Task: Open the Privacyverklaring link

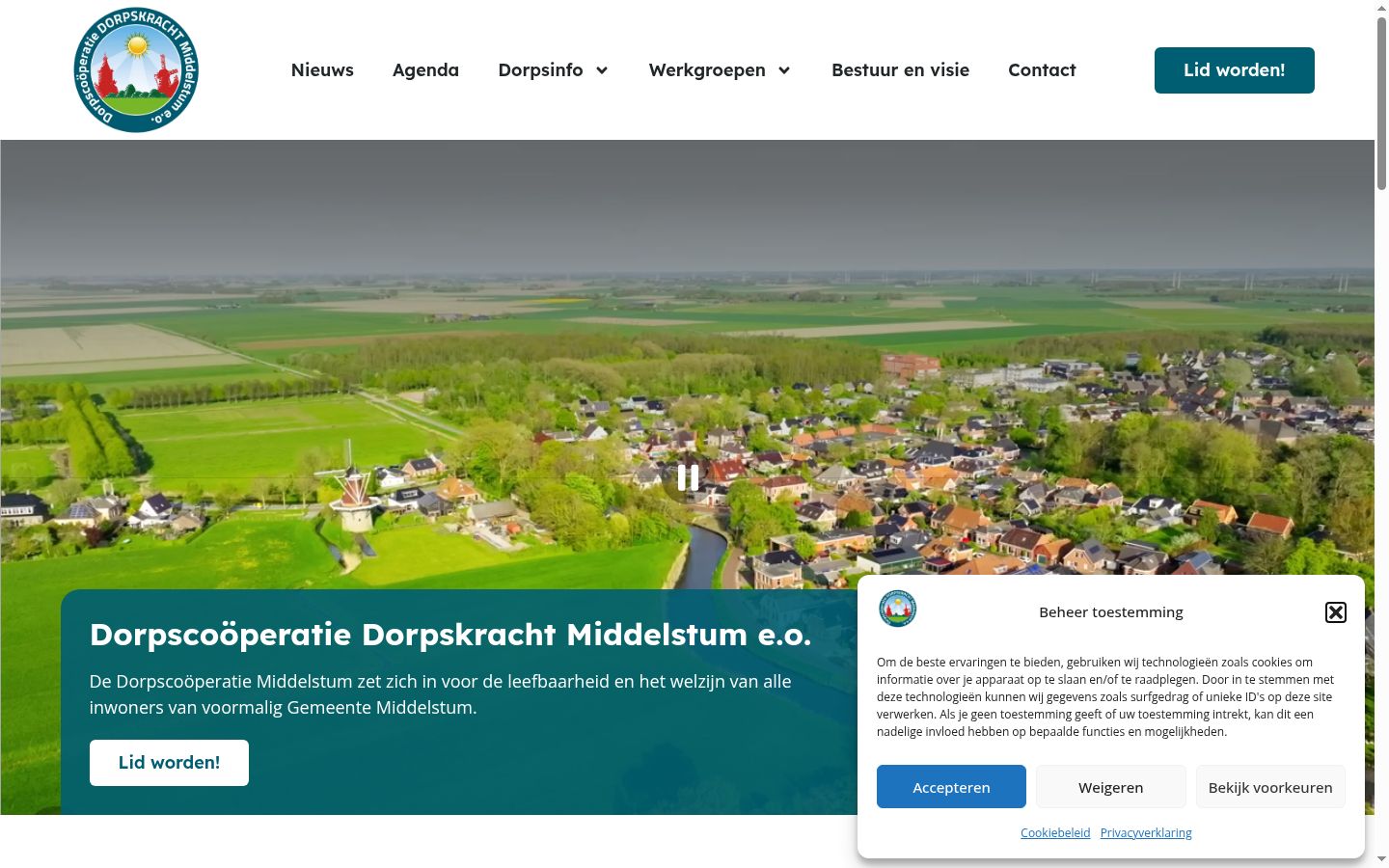Action: (1146, 833)
